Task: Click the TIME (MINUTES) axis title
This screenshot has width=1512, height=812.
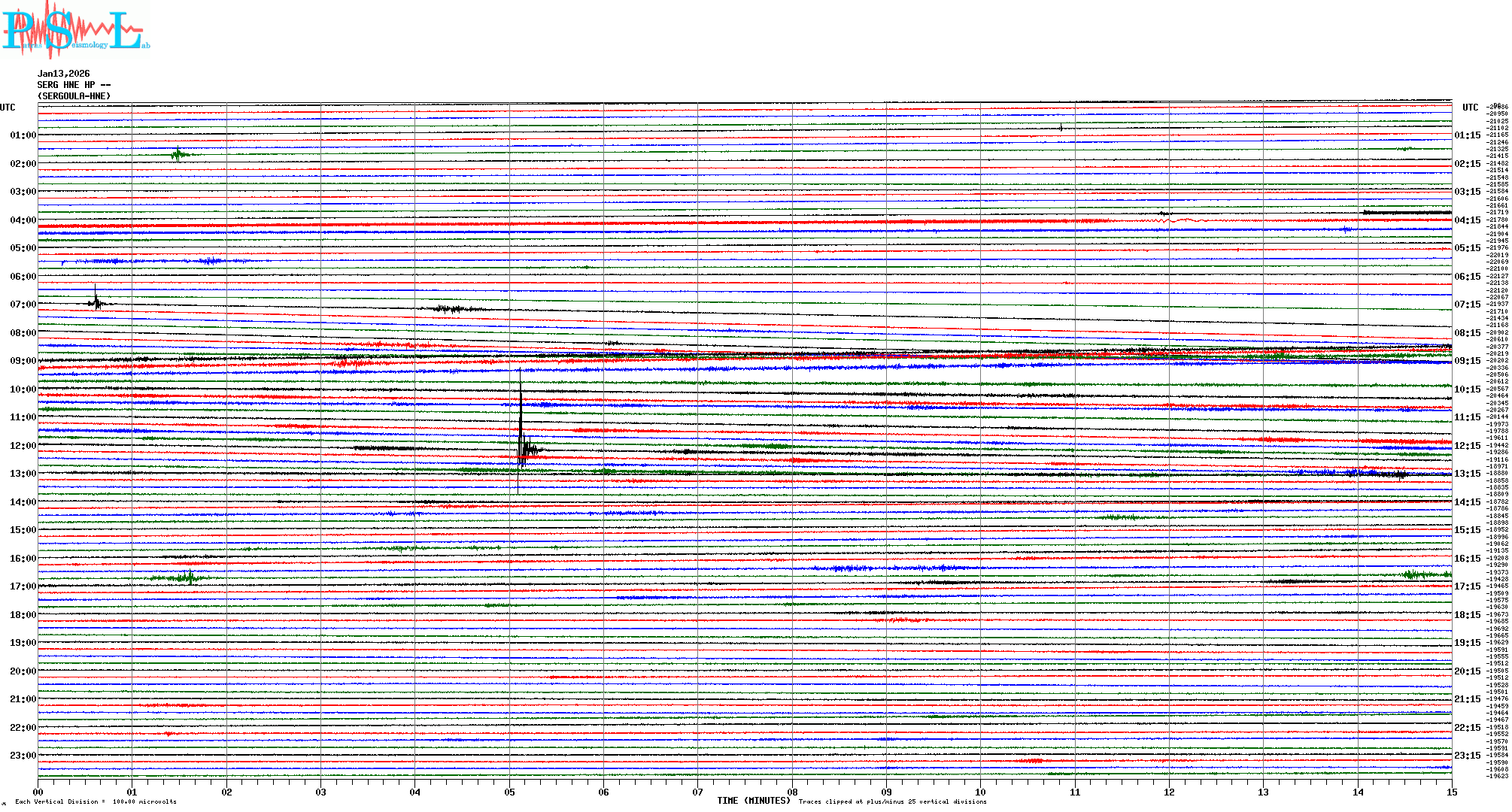Action: point(754,801)
